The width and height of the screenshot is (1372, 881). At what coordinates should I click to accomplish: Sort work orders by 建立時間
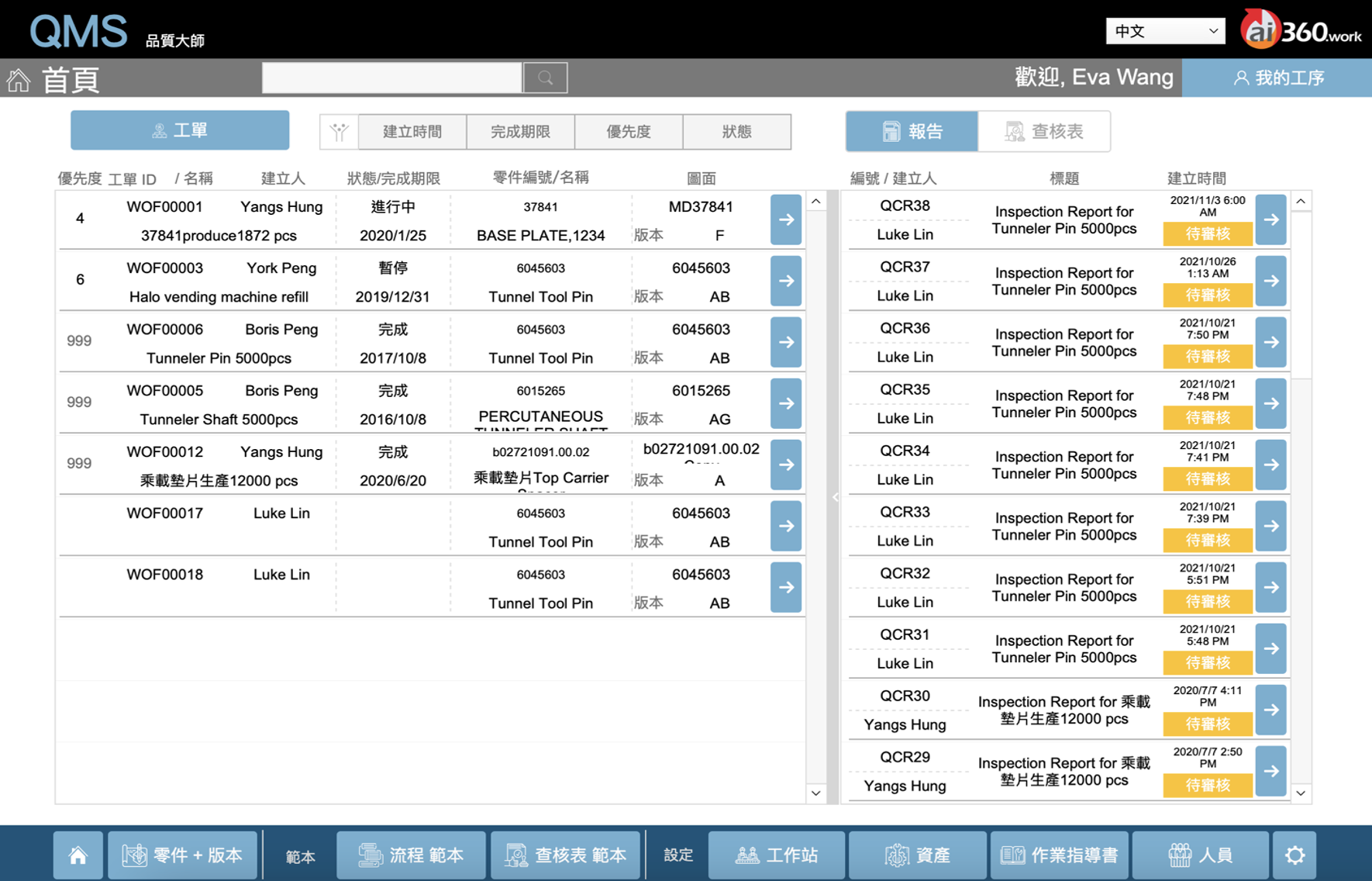tap(412, 132)
